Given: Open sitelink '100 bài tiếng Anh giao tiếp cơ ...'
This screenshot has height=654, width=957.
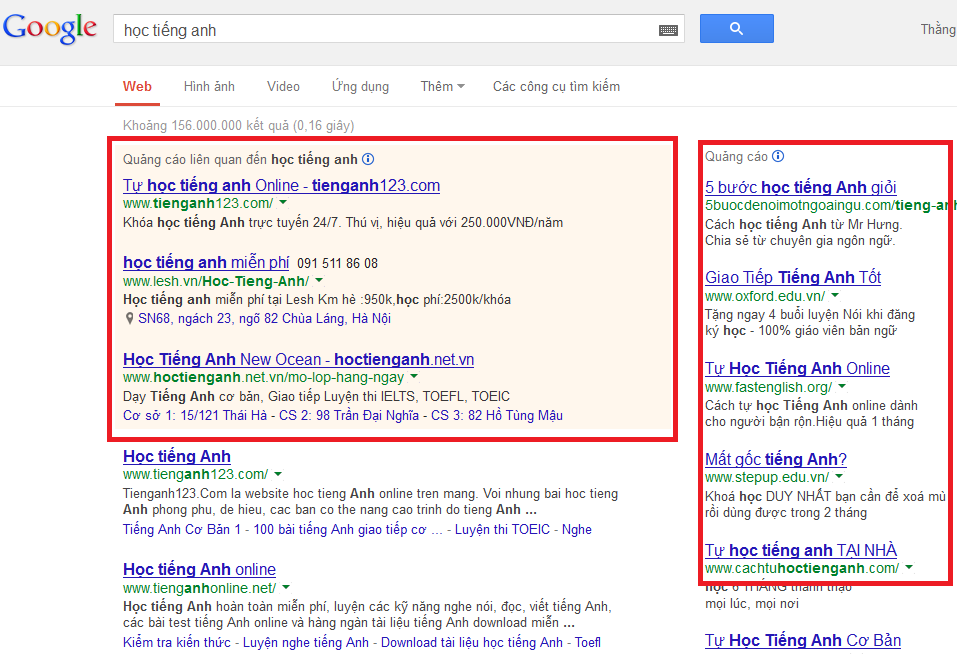Looking at the screenshot, I should tap(348, 530).
